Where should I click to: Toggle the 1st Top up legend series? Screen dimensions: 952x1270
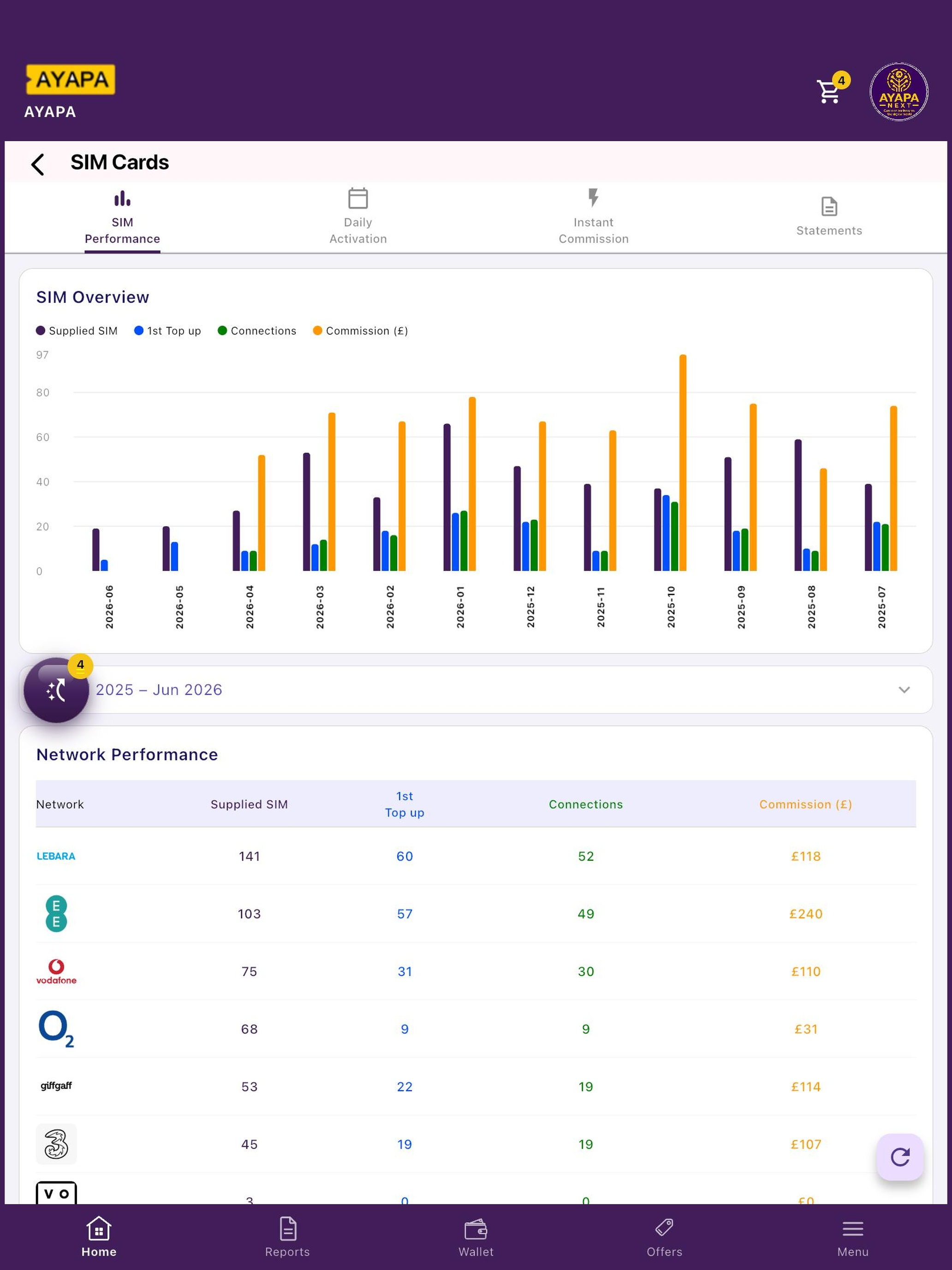167,331
